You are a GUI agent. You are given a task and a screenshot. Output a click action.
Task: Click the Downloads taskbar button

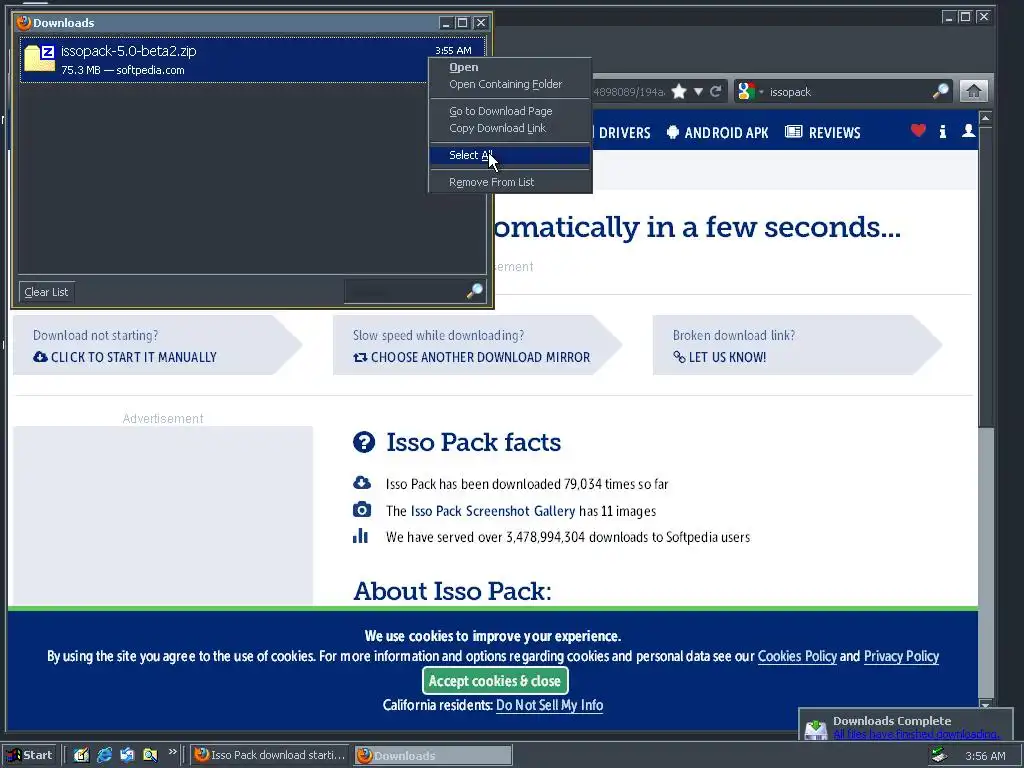[x=434, y=755]
